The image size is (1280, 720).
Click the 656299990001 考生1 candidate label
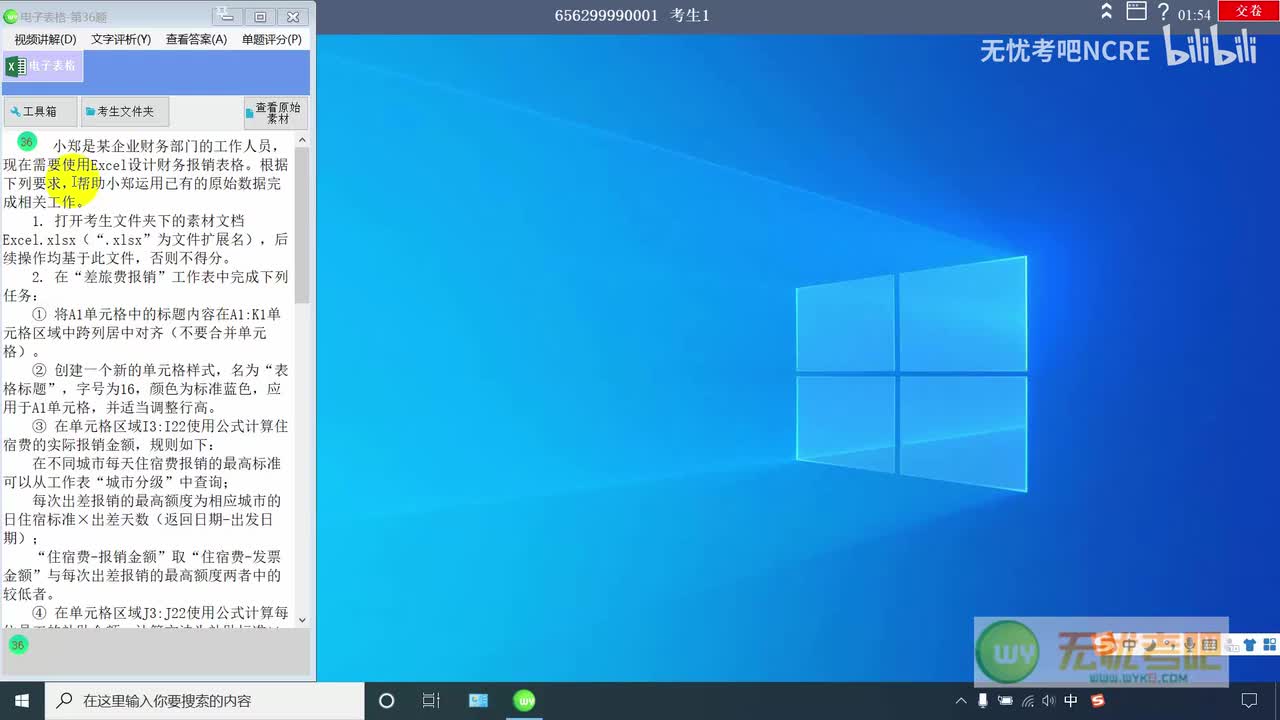tap(632, 15)
